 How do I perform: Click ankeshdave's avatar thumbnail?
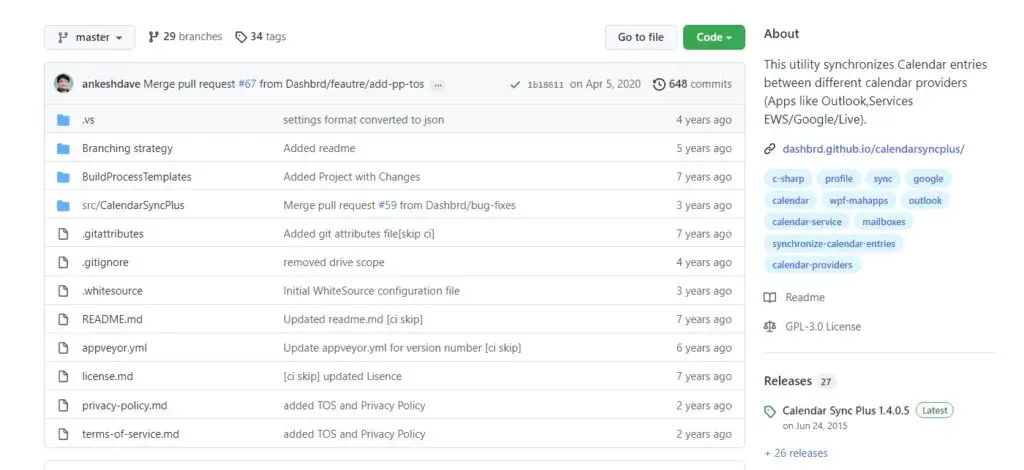[64, 84]
